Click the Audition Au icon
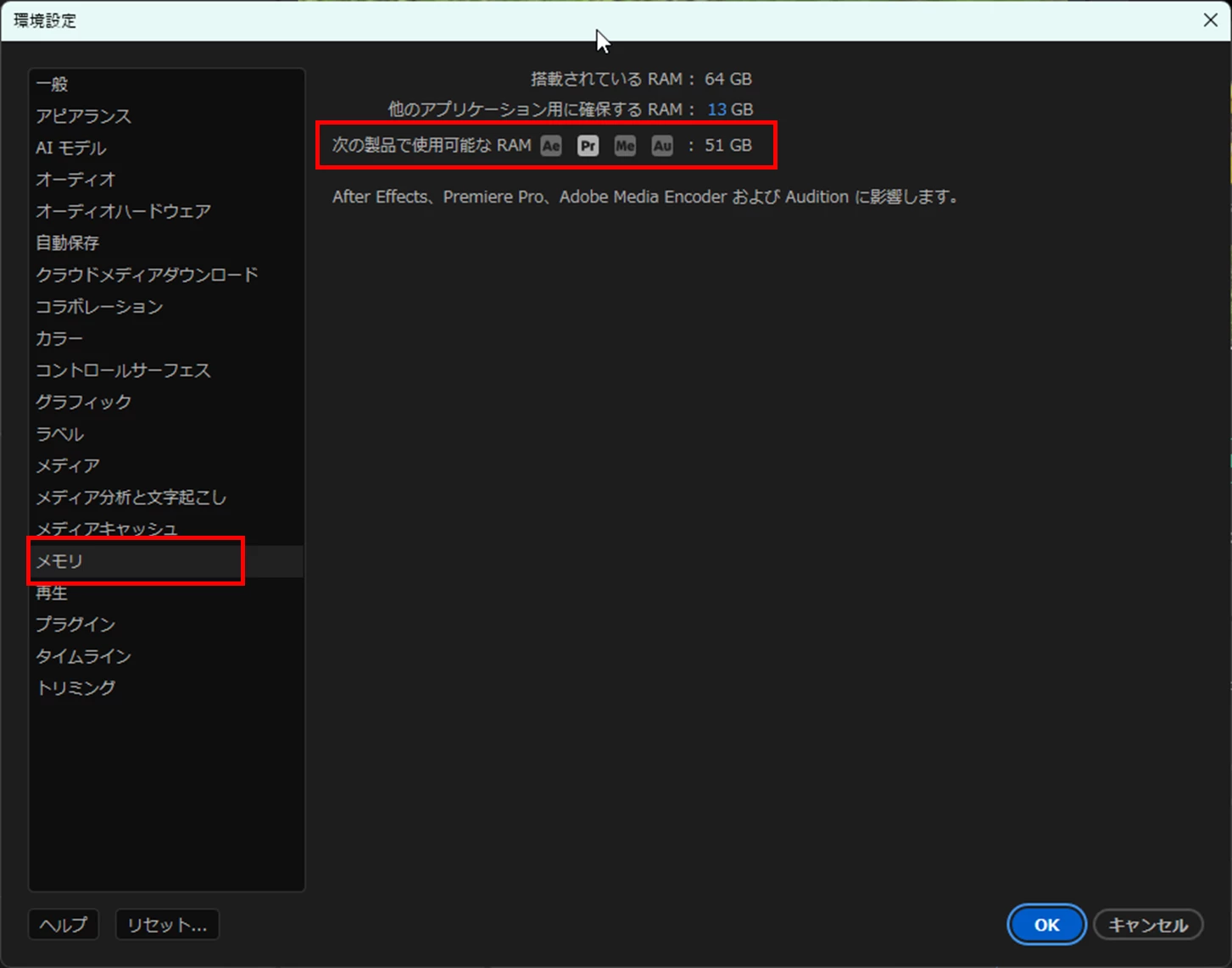The width and height of the screenshot is (1232, 968). pos(662,146)
